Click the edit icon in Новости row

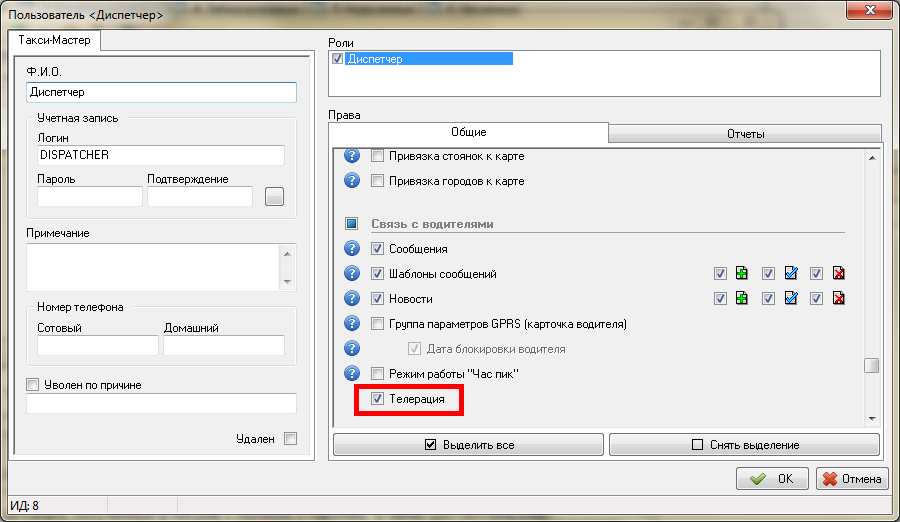point(790,299)
